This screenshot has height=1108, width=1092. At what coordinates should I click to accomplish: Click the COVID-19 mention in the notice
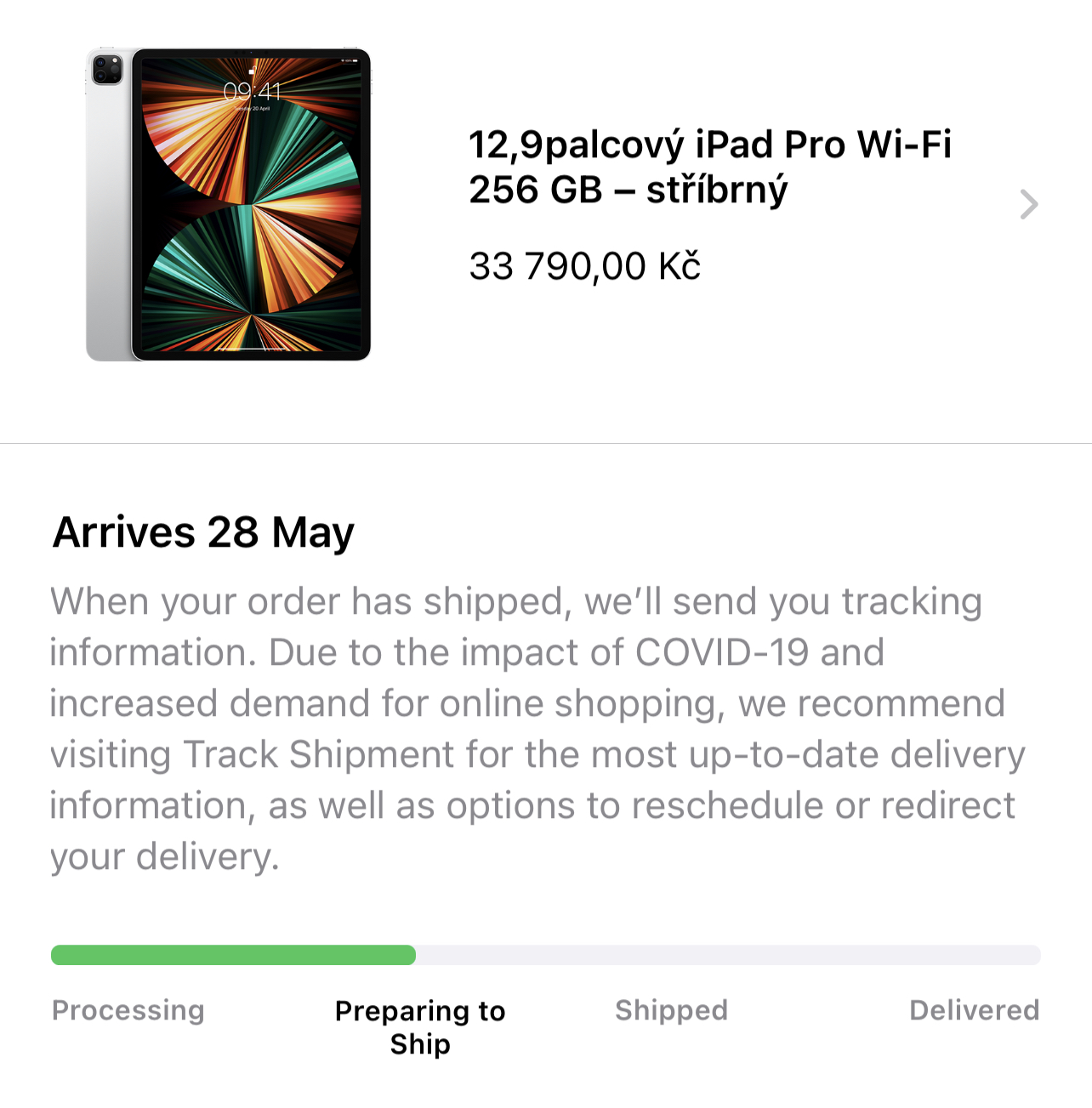click(x=722, y=652)
